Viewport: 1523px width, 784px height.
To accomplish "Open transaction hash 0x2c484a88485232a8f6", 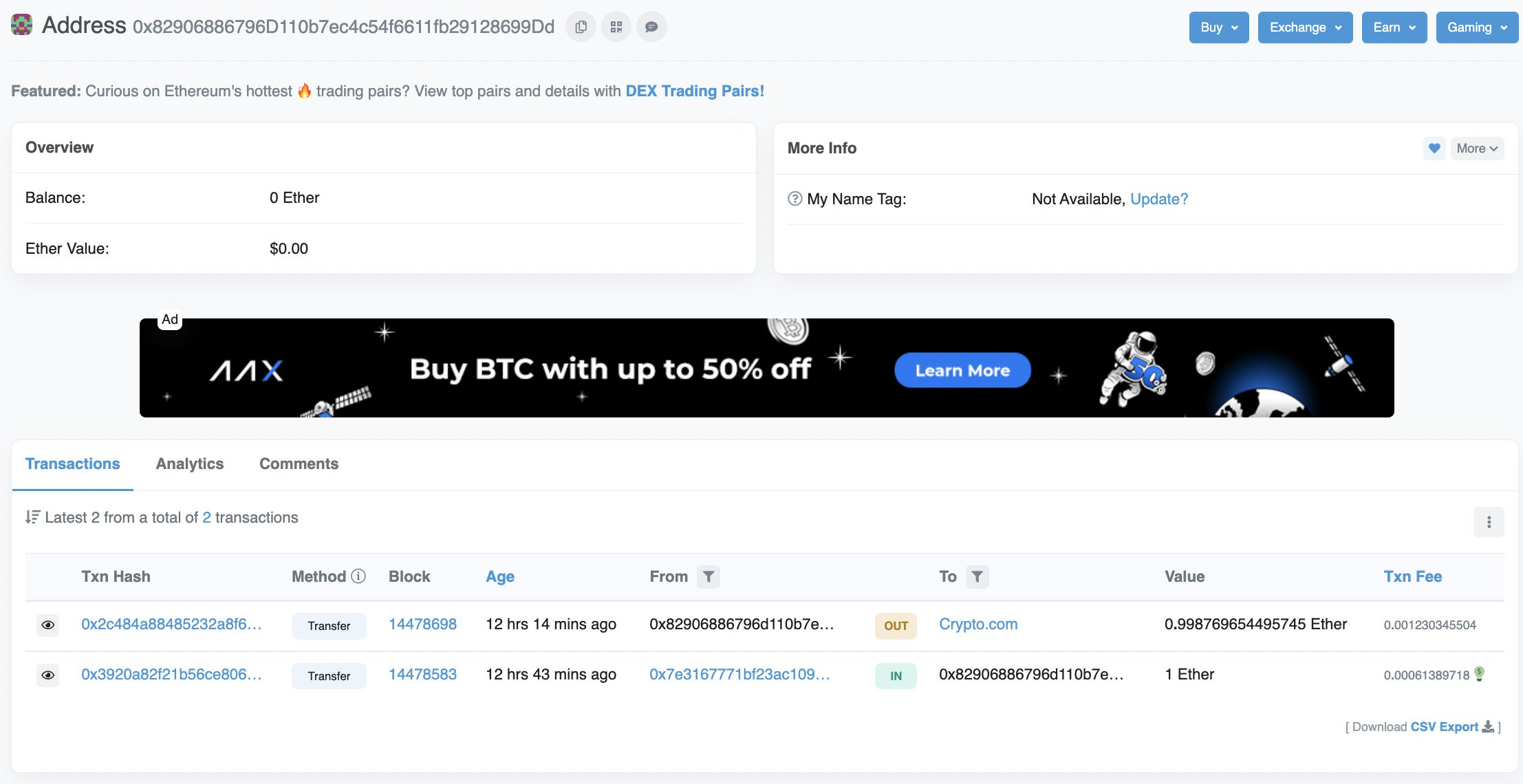I will point(171,624).
